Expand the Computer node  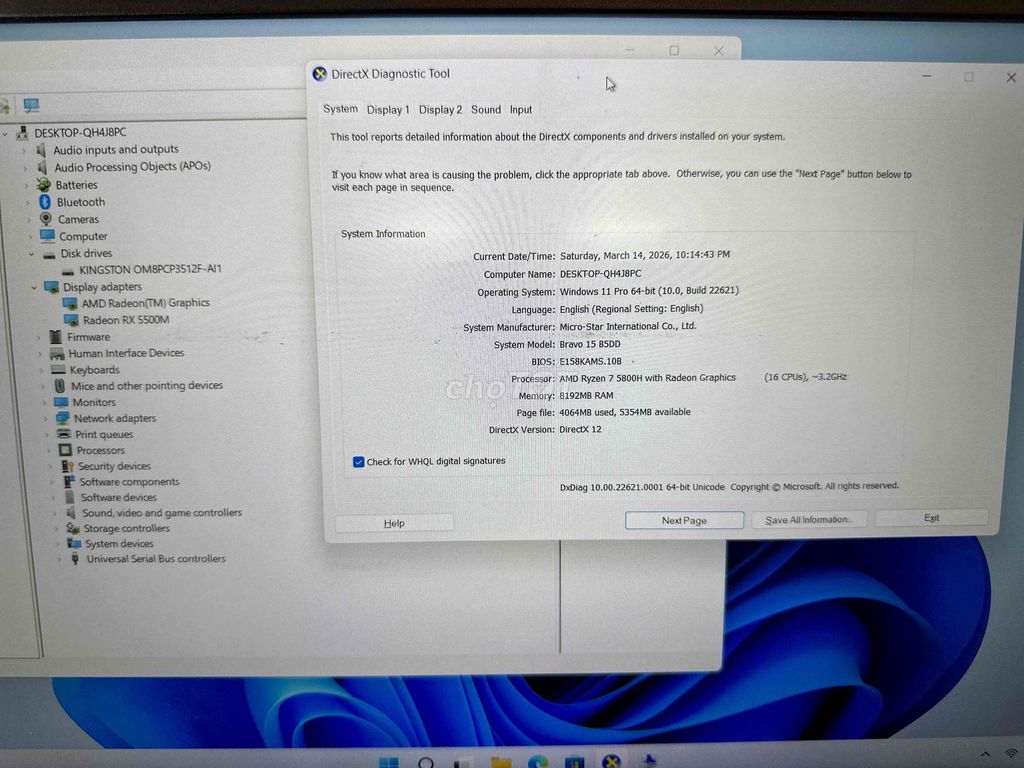pos(30,236)
